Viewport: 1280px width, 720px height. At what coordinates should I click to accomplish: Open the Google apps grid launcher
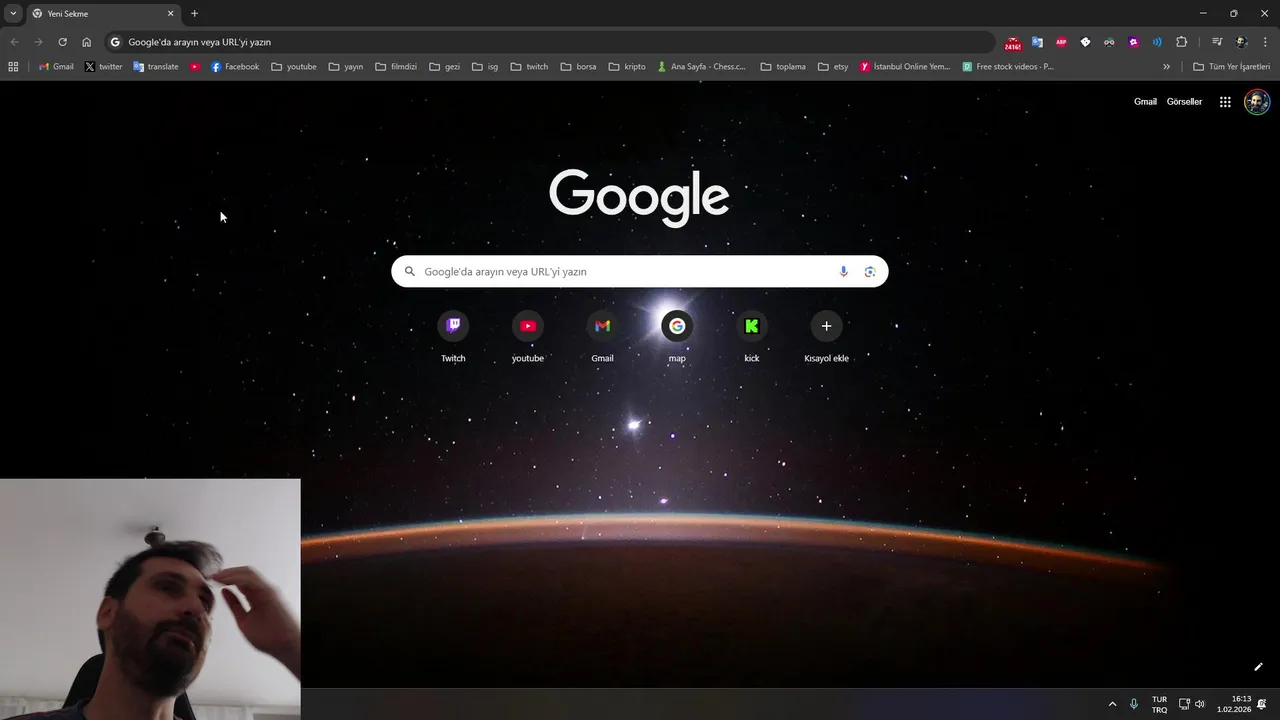click(1225, 102)
